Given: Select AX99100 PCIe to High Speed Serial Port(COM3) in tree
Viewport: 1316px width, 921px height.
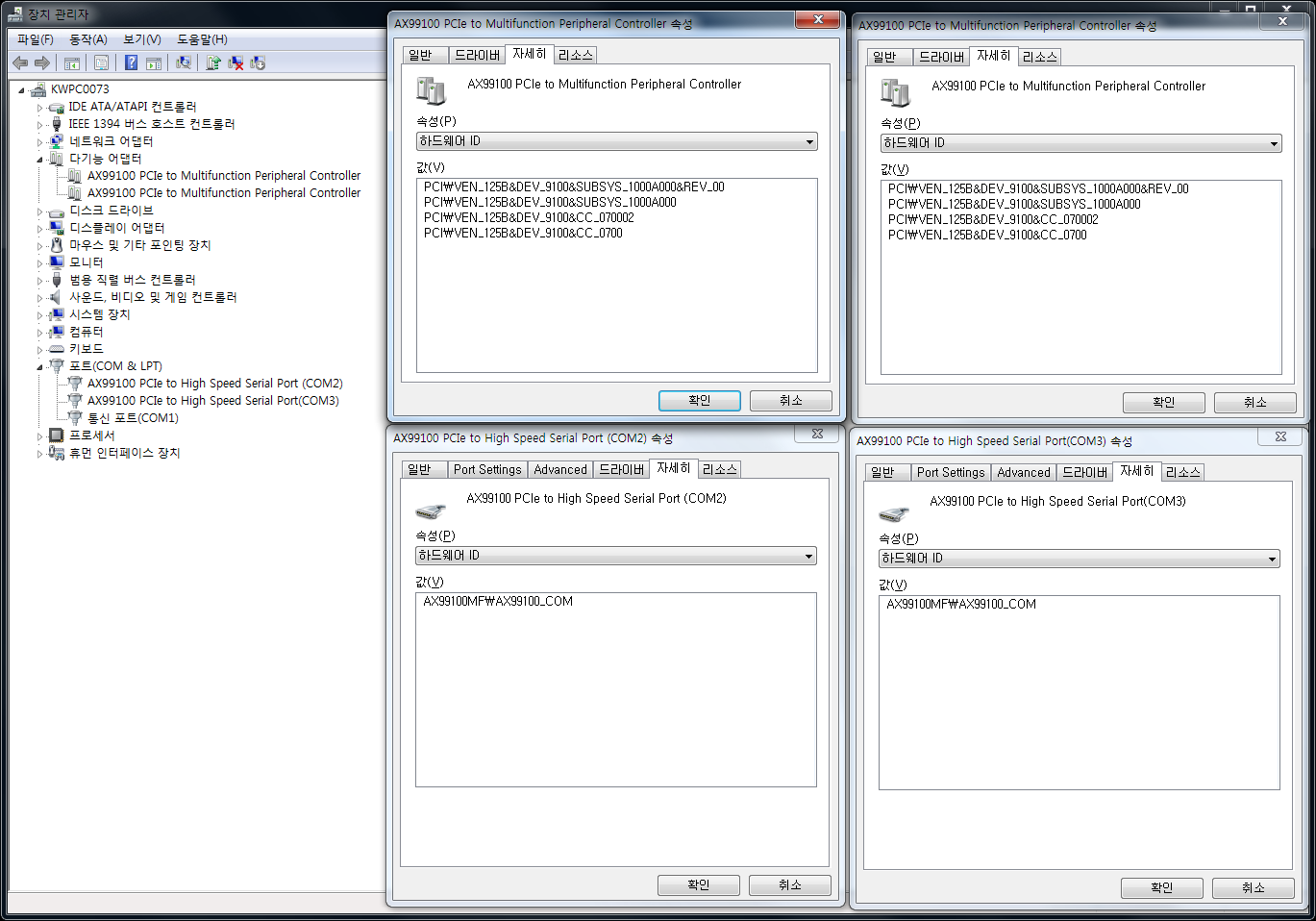Looking at the screenshot, I should 213,401.
